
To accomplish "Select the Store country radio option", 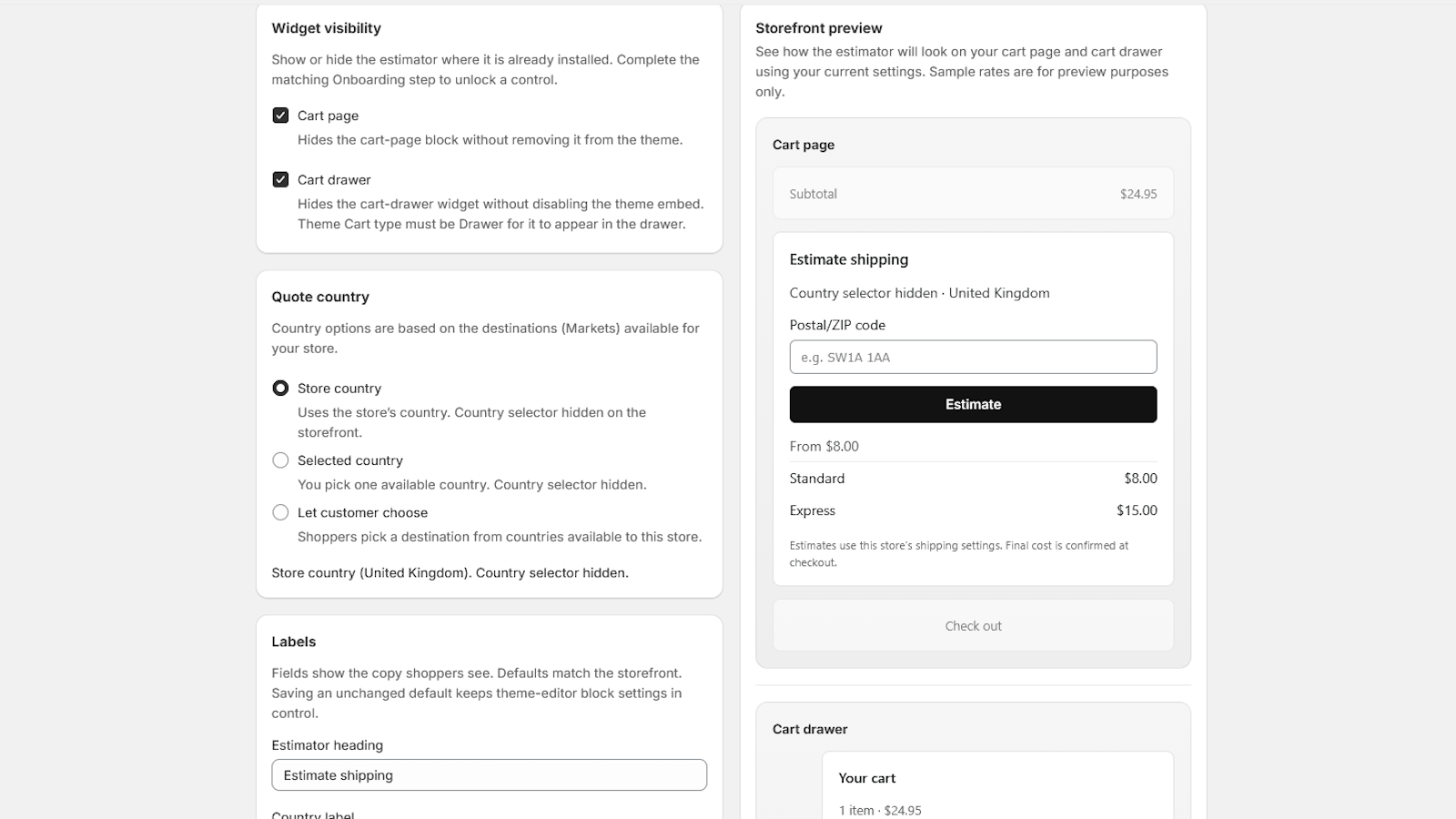I will pyautogui.click(x=280, y=389).
